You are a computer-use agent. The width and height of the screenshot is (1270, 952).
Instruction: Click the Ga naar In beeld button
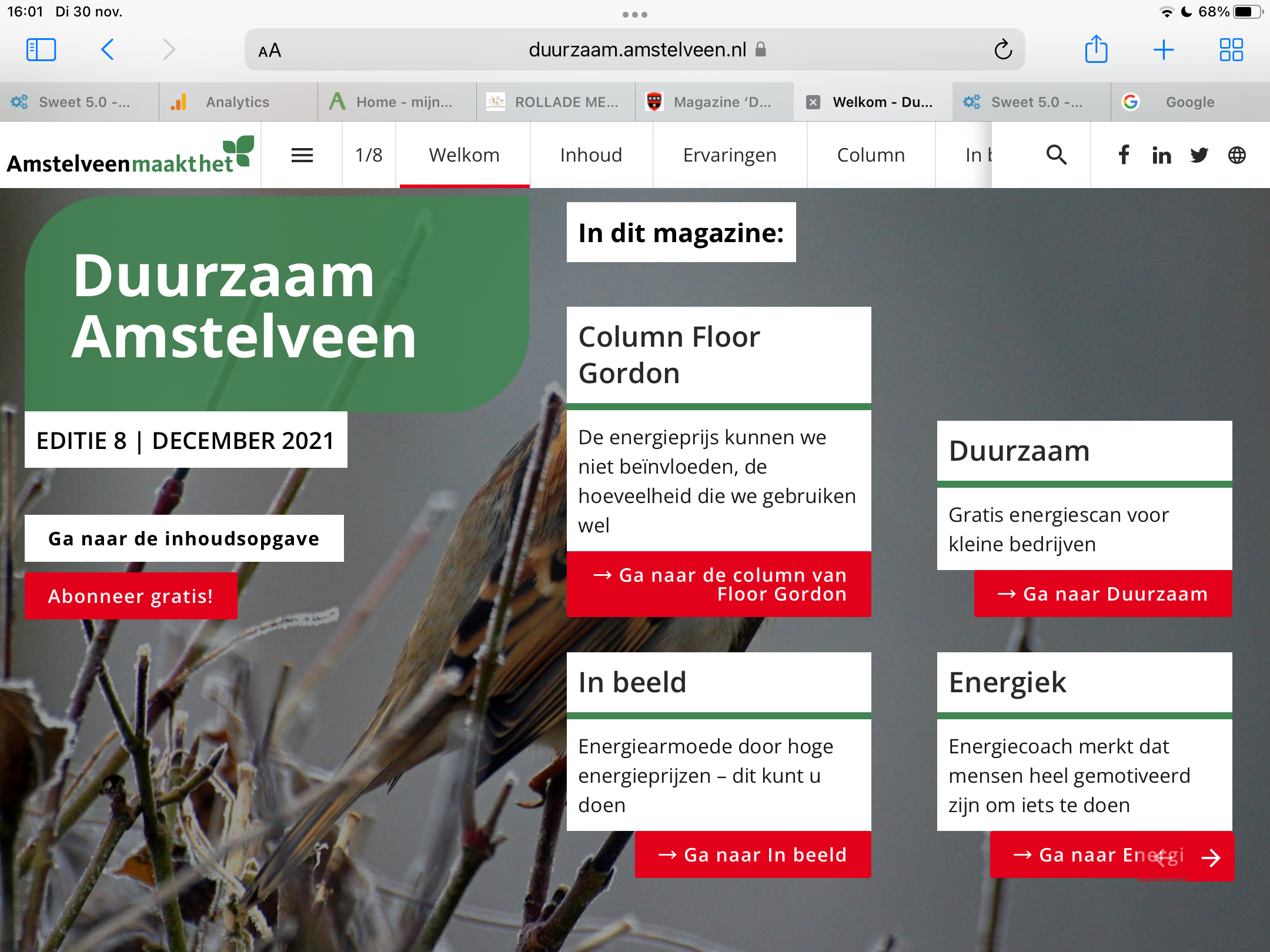coord(753,854)
